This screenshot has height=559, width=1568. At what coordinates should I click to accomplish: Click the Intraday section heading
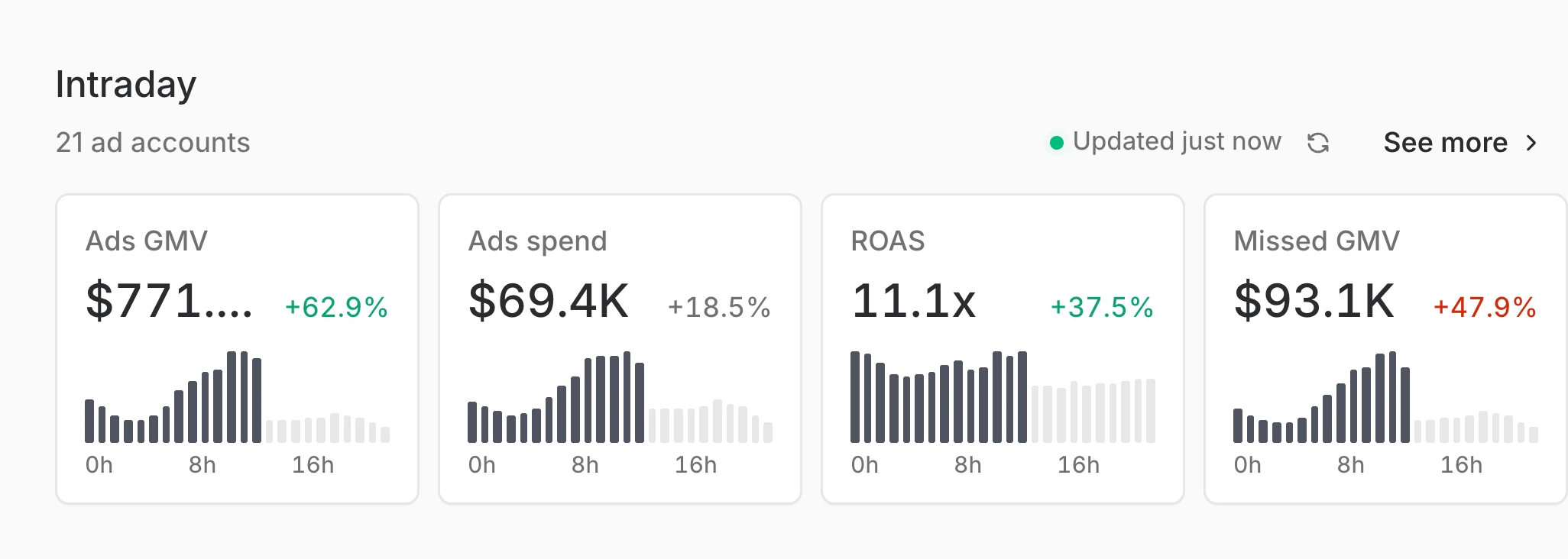point(126,84)
